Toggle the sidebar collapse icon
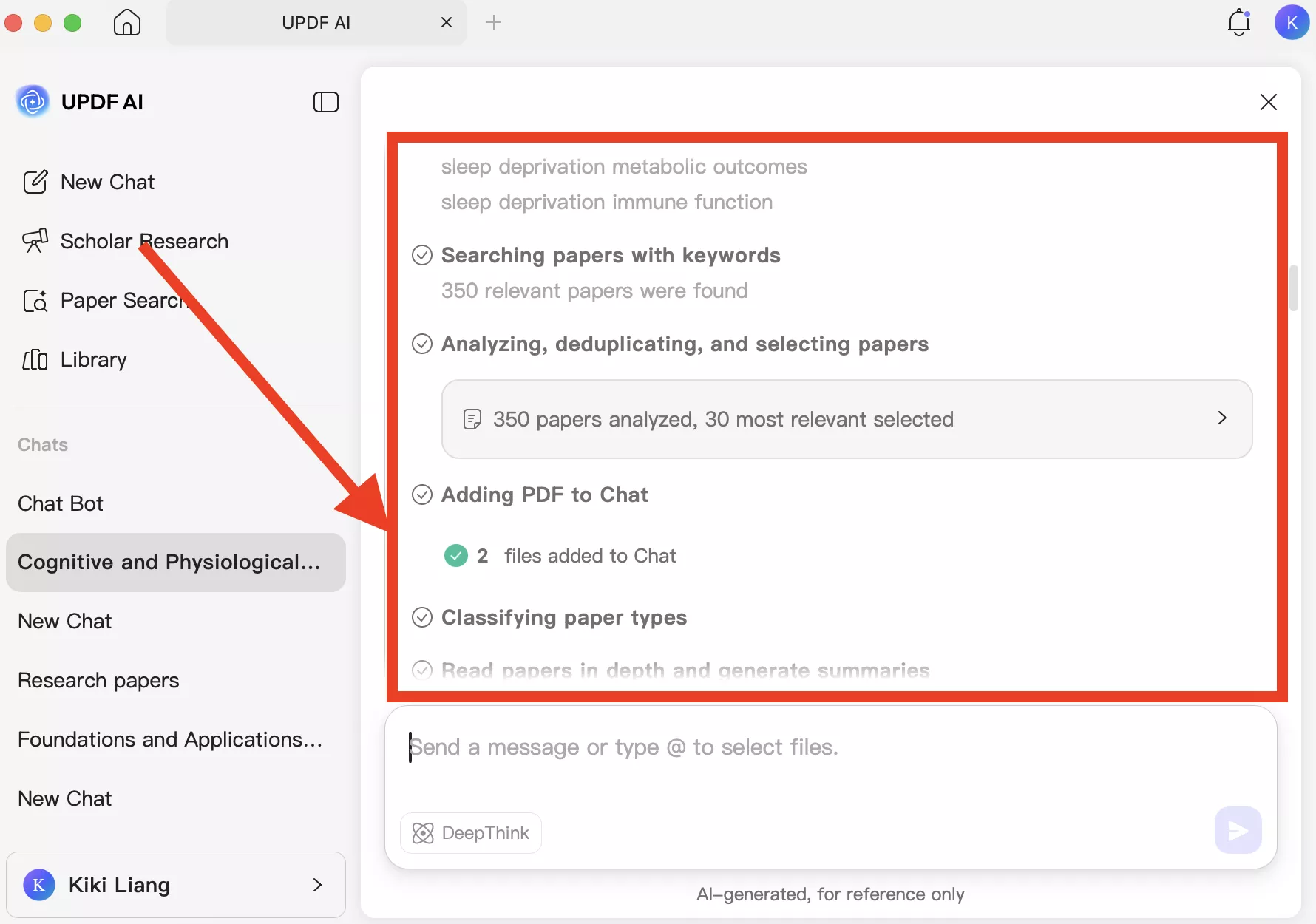Screen dimensions: 1316x924 [x=325, y=102]
